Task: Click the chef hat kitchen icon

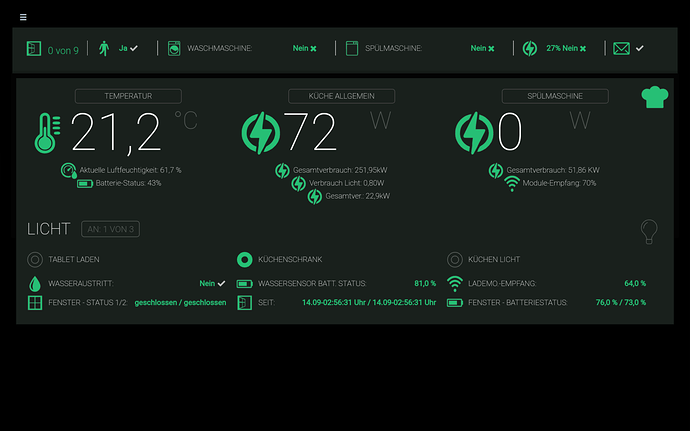Action: [653, 97]
